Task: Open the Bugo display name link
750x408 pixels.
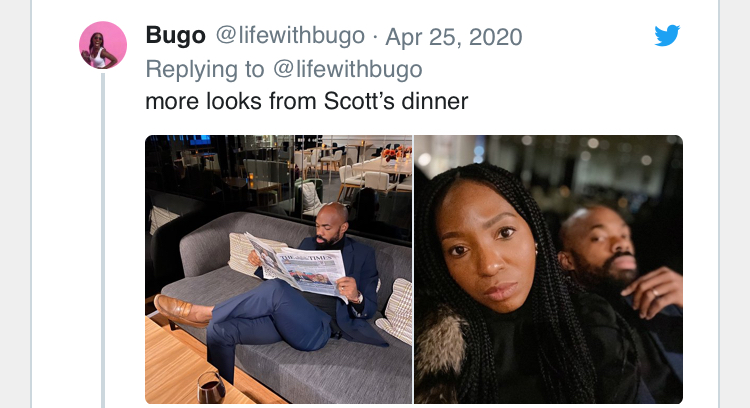Action: click(176, 36)
